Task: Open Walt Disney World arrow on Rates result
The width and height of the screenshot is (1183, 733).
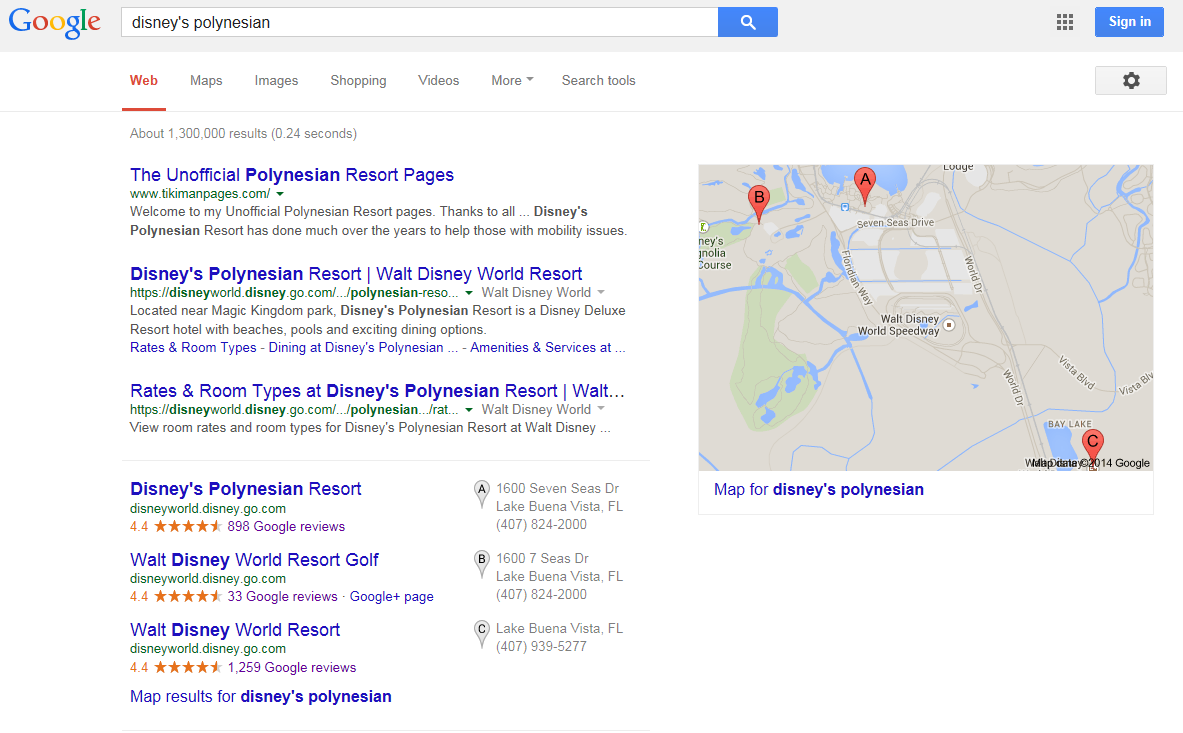Action: click(601, 409)
